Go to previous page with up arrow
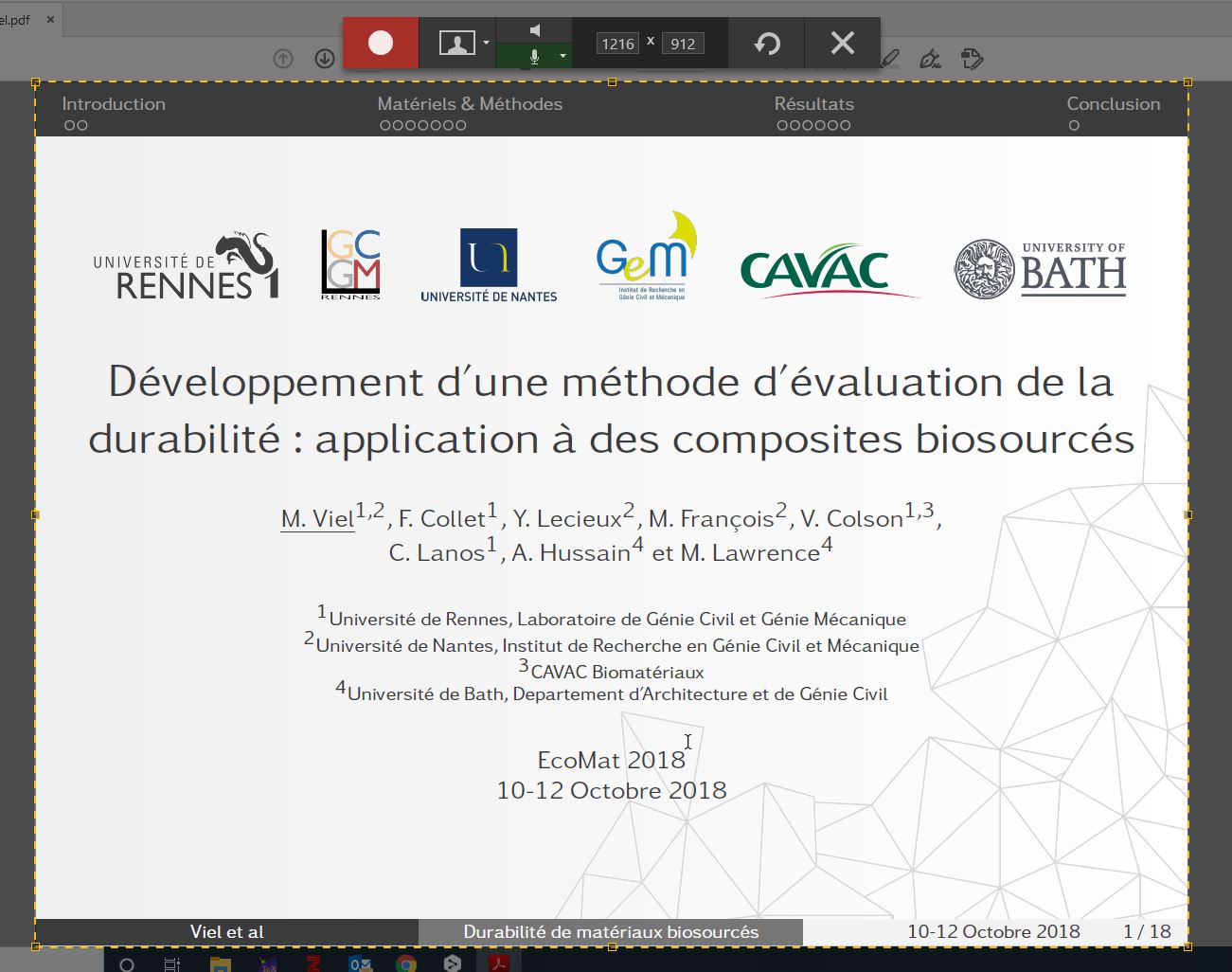Screen dimensions: 1232x972 tap(283, 59)
